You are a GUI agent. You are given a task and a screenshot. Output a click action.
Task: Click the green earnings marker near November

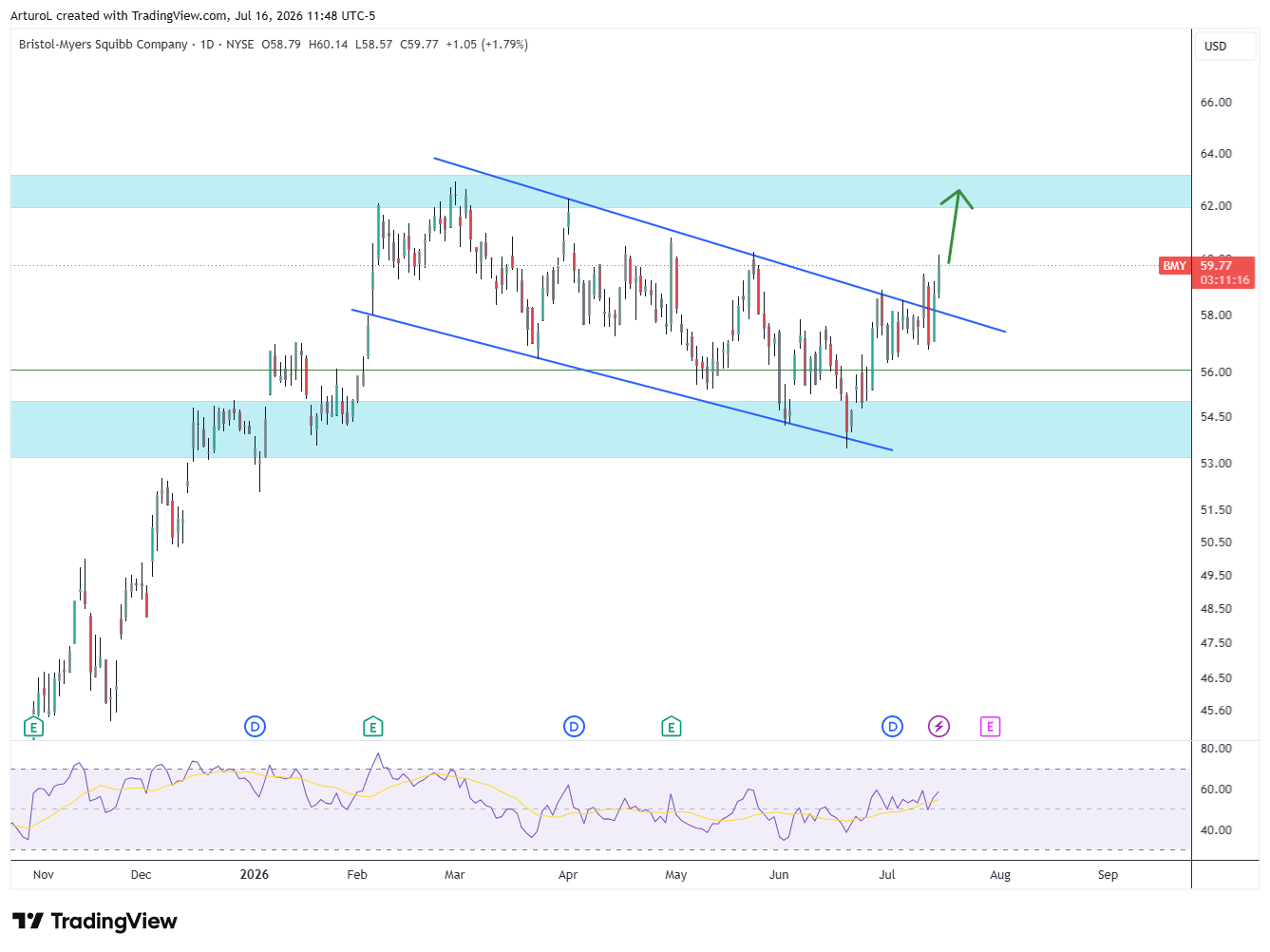coord(33,728)
